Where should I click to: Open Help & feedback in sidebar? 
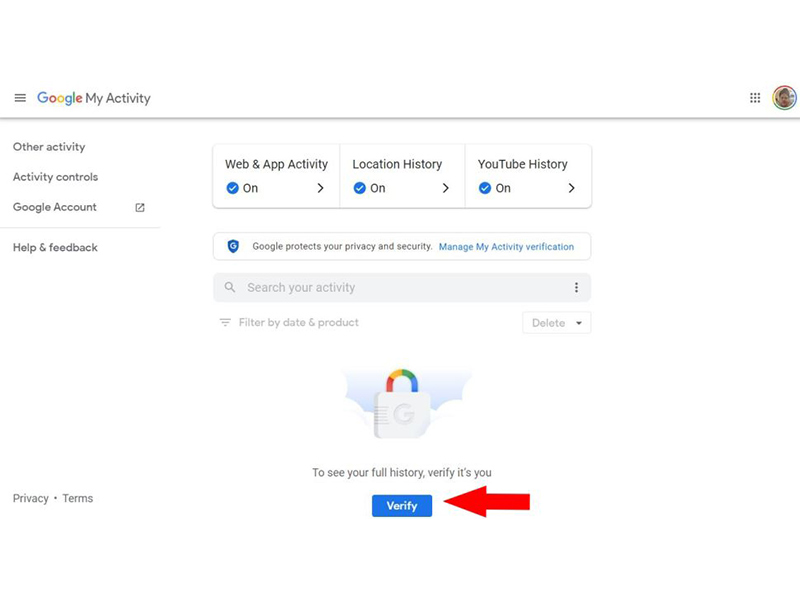[55, 247]
